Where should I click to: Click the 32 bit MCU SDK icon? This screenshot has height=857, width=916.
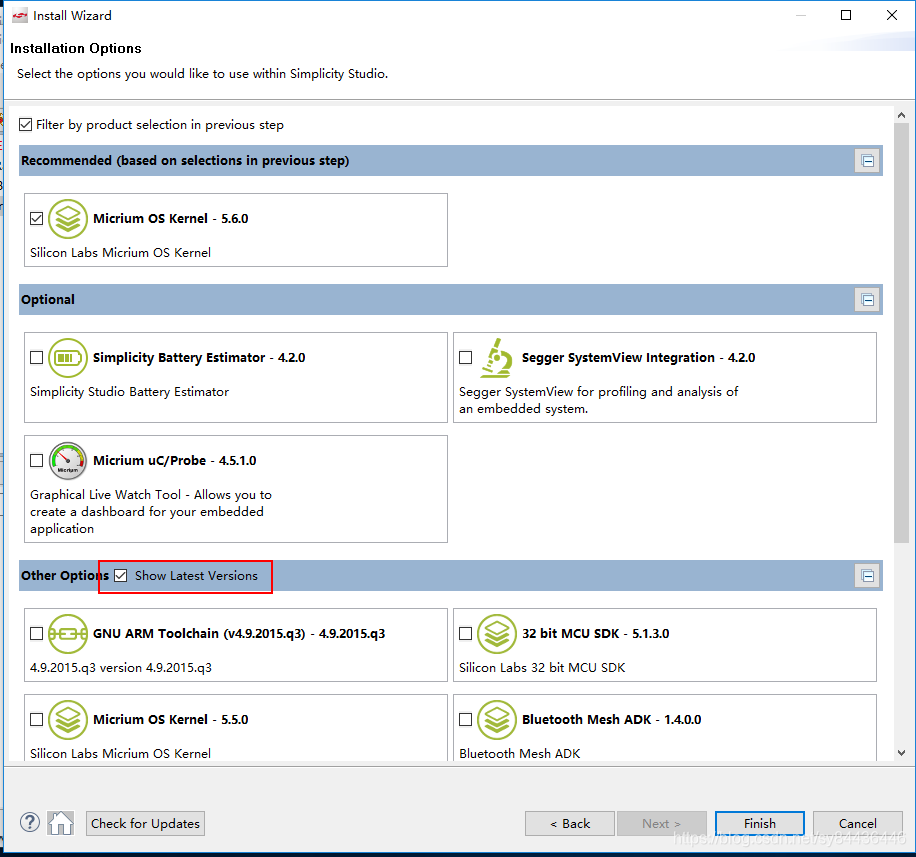tap(497, 634)
